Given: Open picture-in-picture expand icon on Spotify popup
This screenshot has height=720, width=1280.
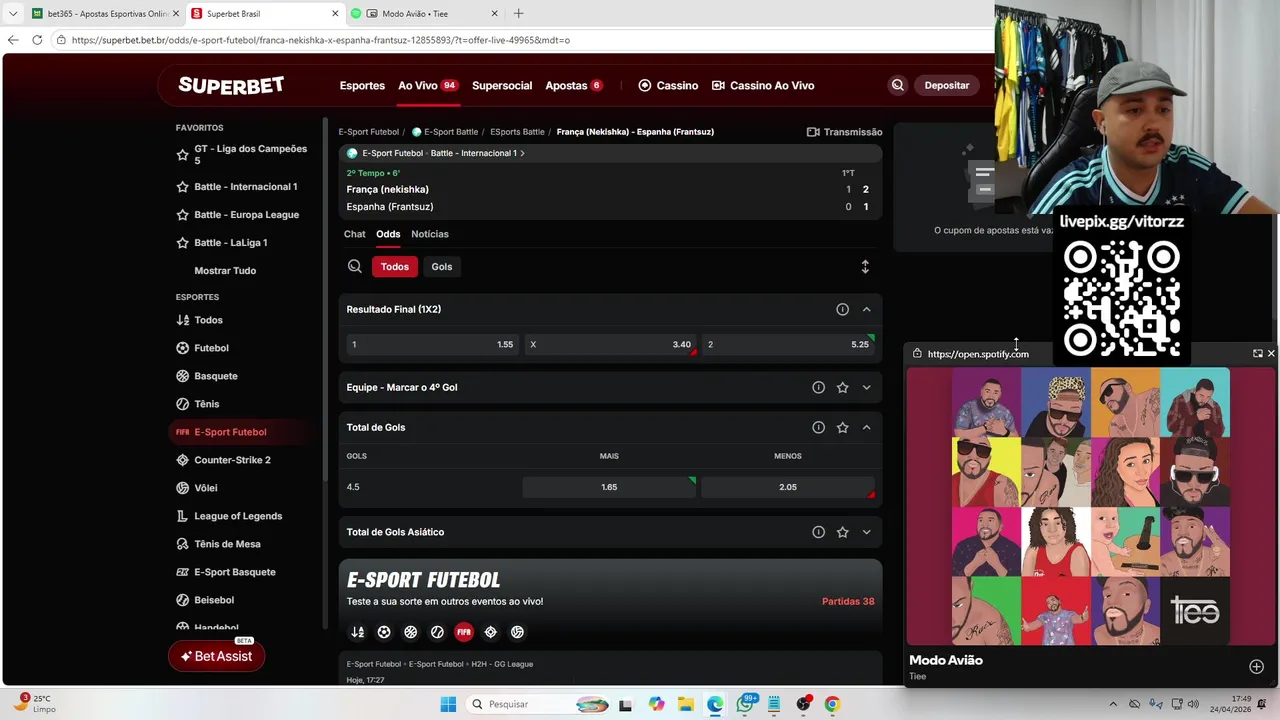Looking at the screenshot, I should (x=1257, y=354).
